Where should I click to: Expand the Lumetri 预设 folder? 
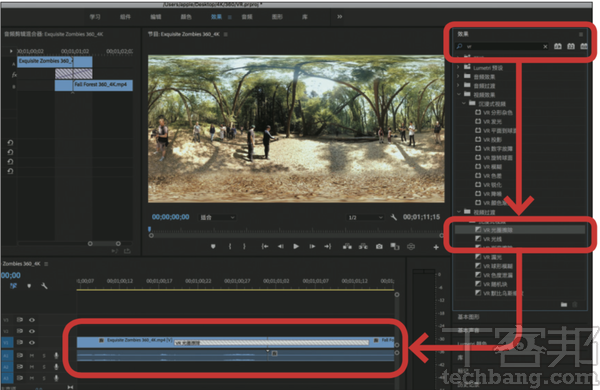coord(458,67)
